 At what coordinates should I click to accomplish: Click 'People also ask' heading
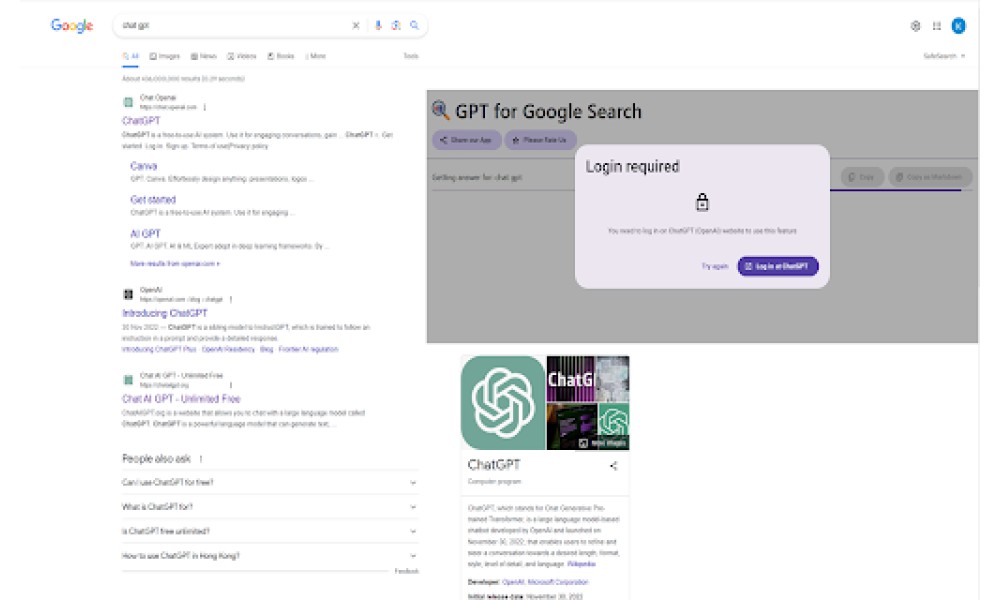[x=156, y=458]
